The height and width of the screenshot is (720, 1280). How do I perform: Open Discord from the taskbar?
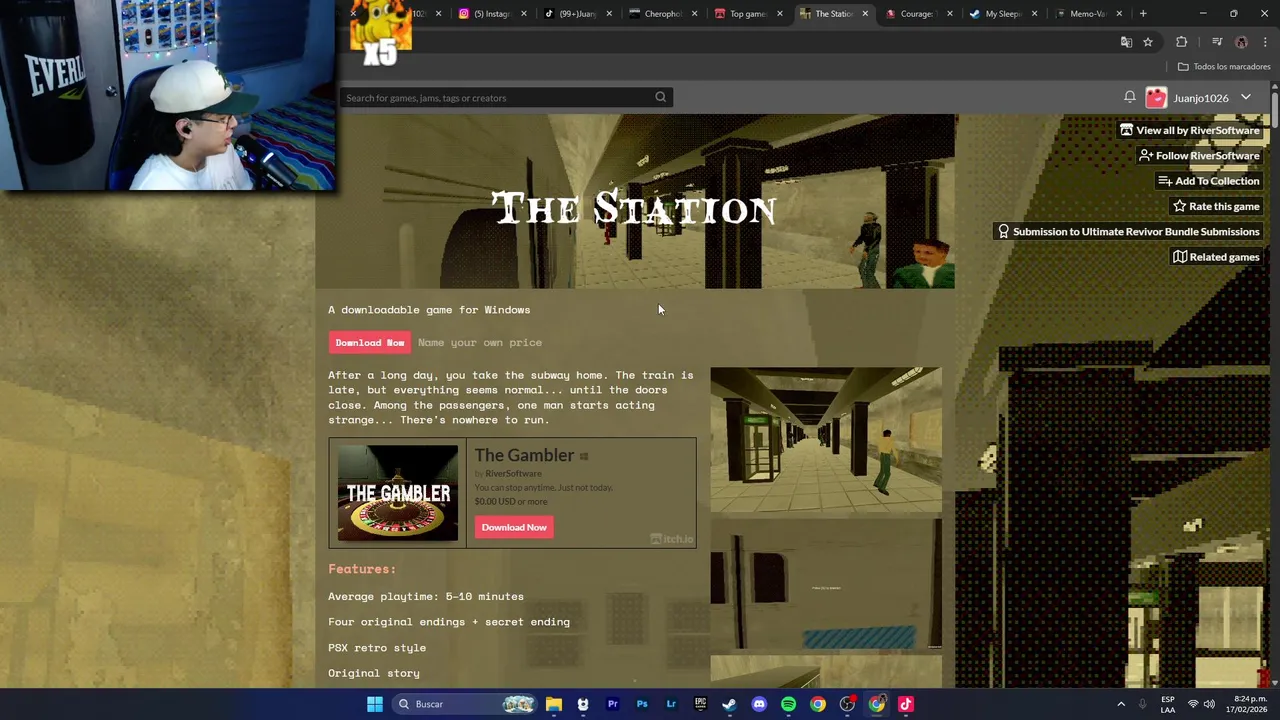[x=759, y=704]
